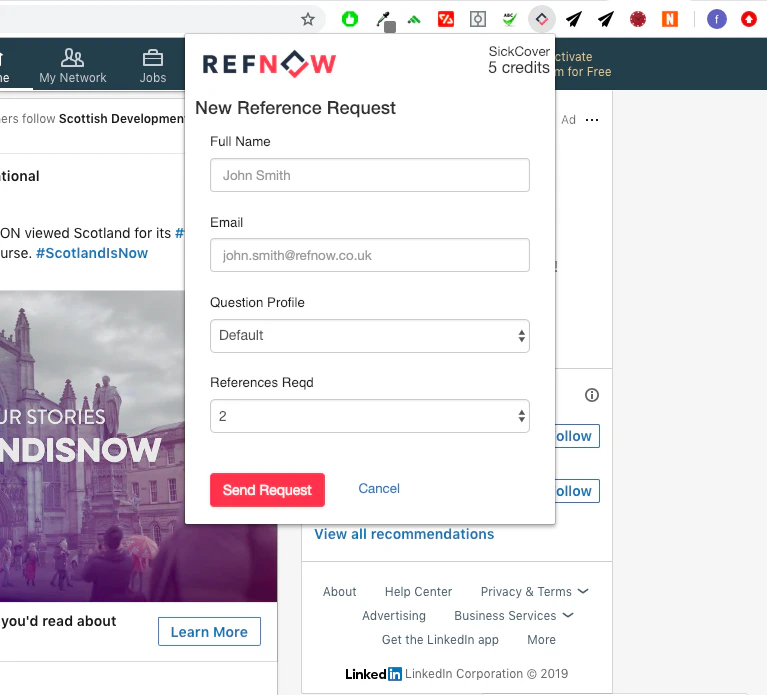Screen dimensions: 767x695
Task: Click the Learn More button
Action: point(209,631)
